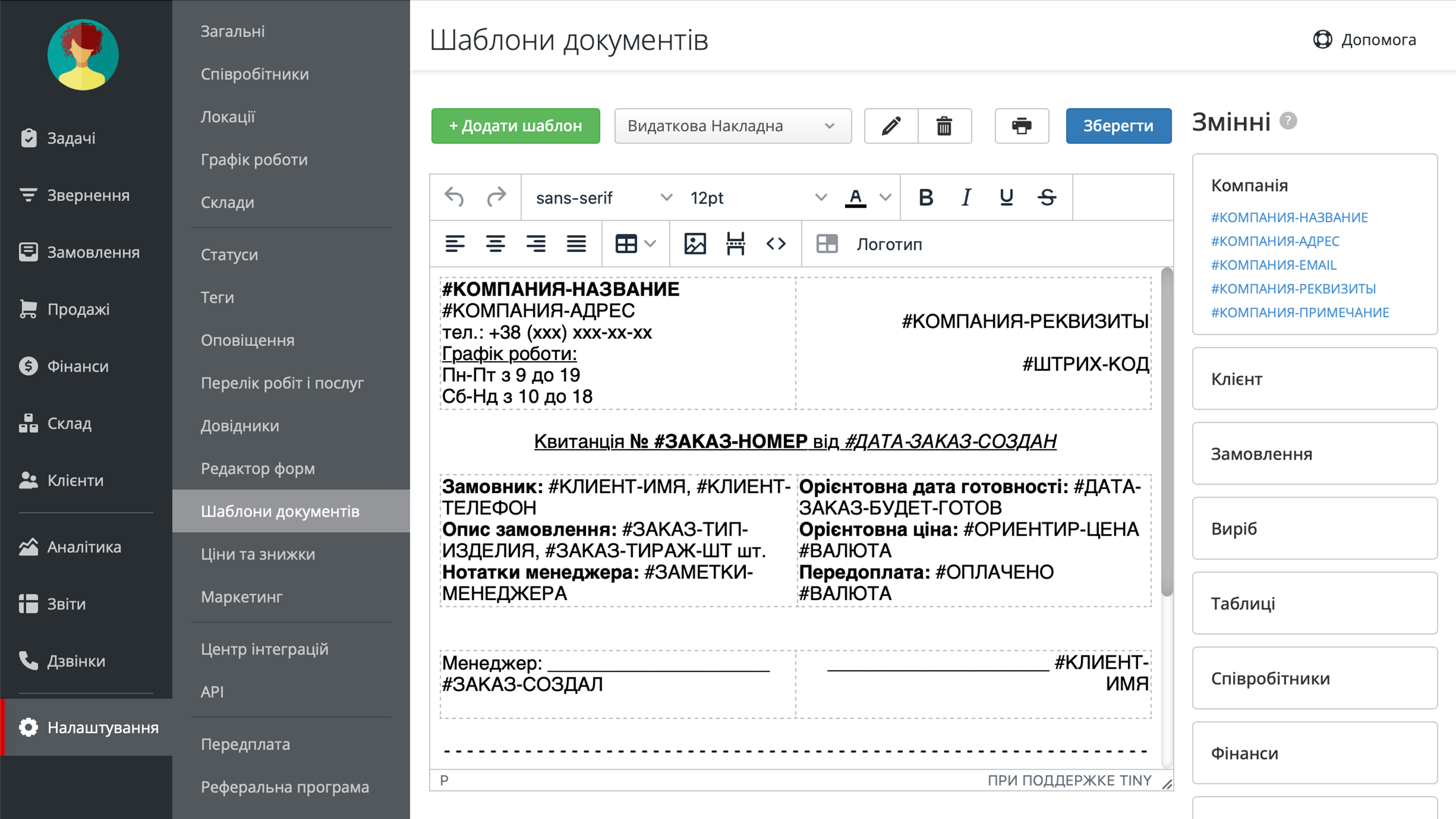The height and width of the screenshot is (819, 1456).
Task: Click the editor vertical scrollbar
Action: pyautogui.click(x=1167, y=432)
